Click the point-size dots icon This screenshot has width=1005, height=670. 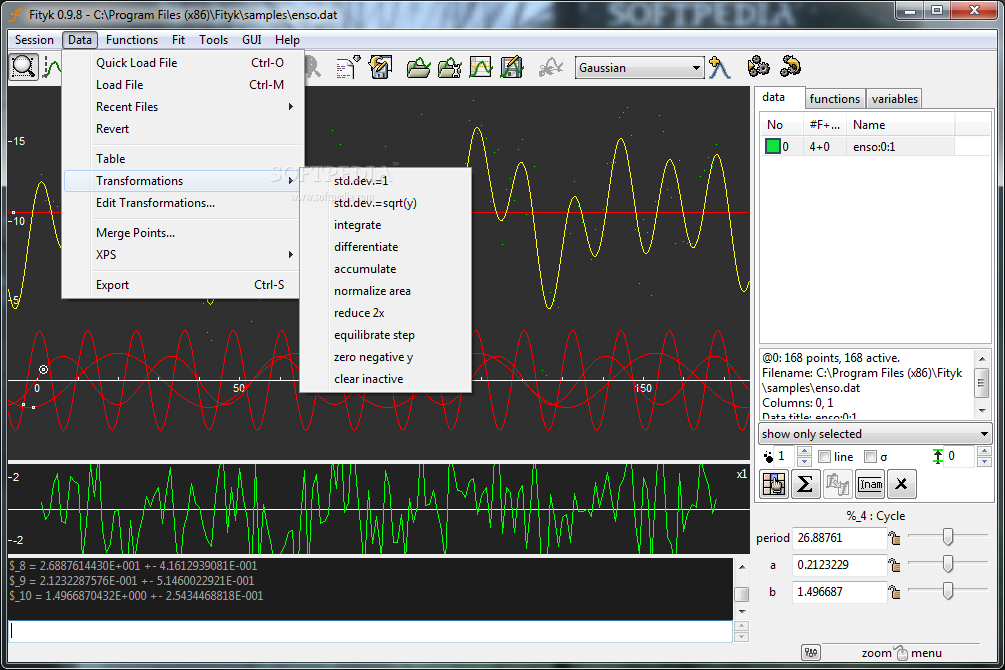click(x=768, y=457)
